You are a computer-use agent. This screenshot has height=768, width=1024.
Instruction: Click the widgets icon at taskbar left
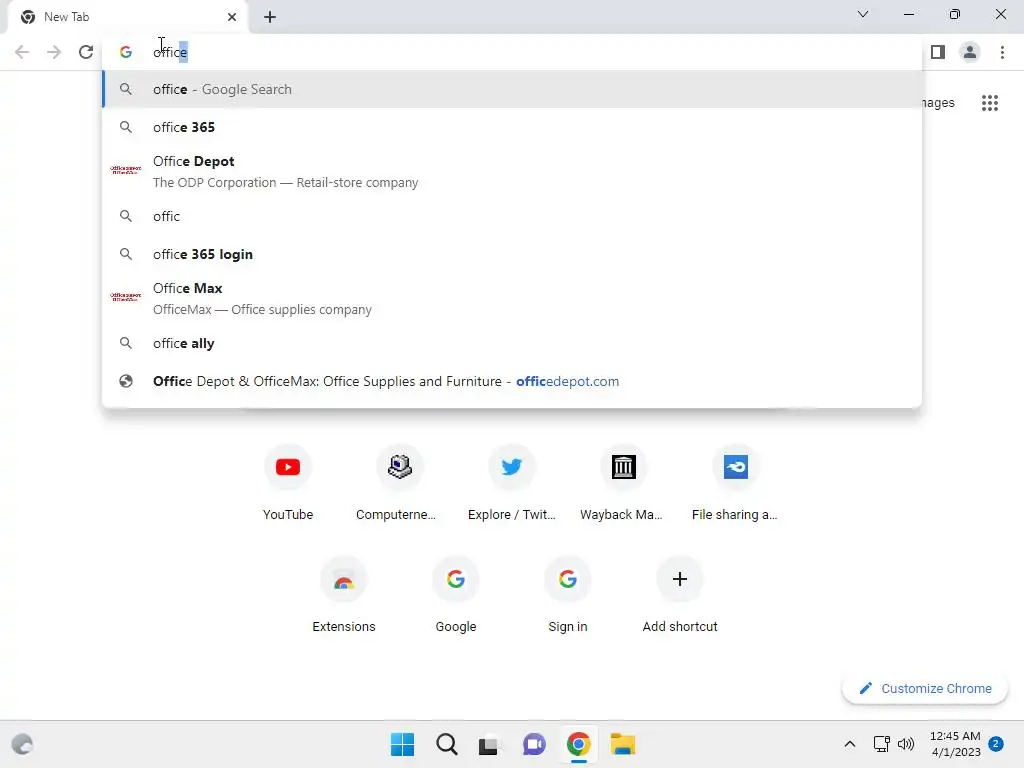(x=23, y=744)
